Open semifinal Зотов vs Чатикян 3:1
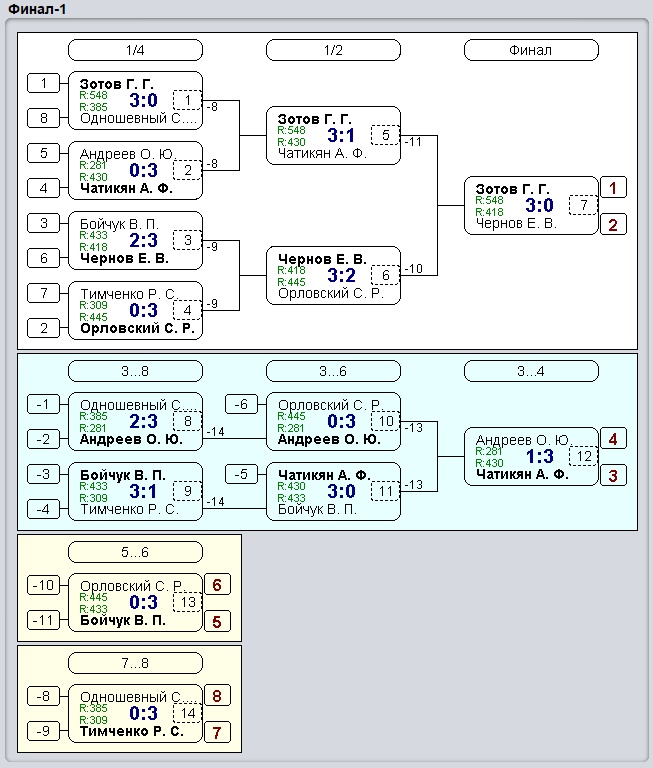Viewport: 653px width, 768px height. pos(333,136)
